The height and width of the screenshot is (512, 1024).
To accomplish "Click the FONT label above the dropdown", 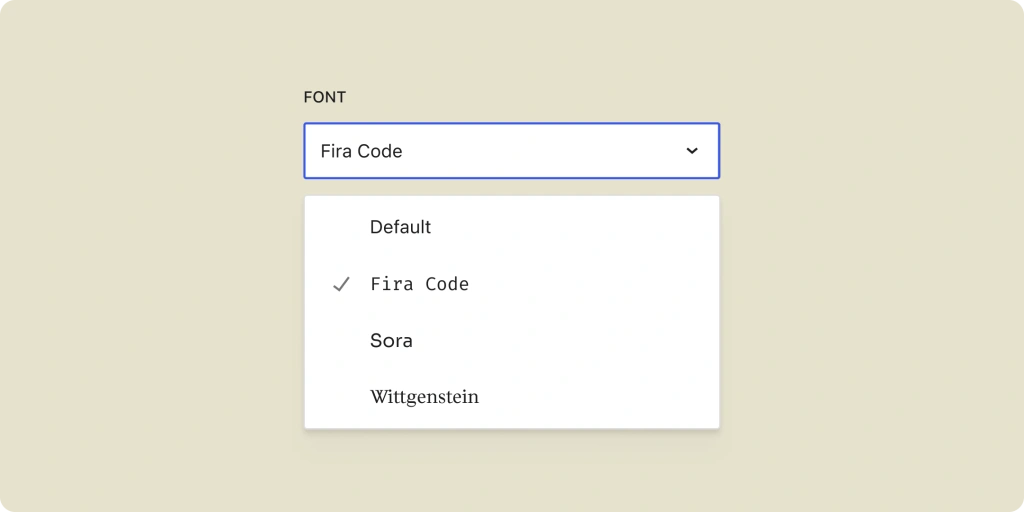I will coord(325,97).
